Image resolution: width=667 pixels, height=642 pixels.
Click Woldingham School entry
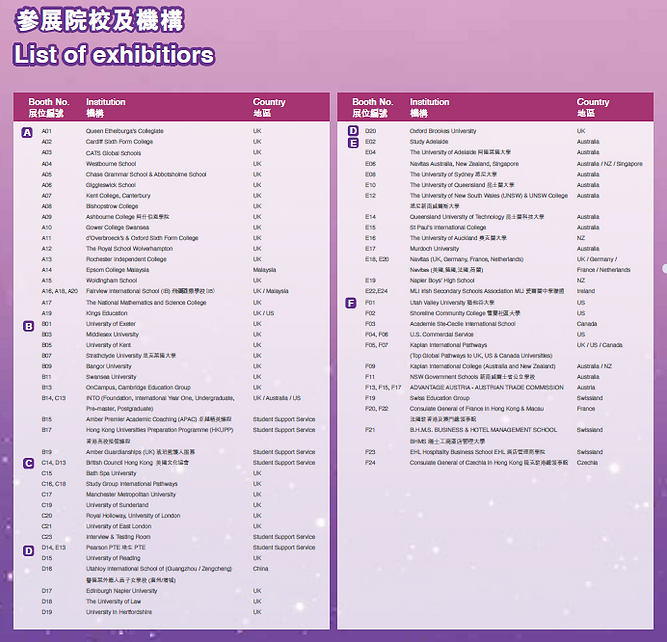[111, 281]
